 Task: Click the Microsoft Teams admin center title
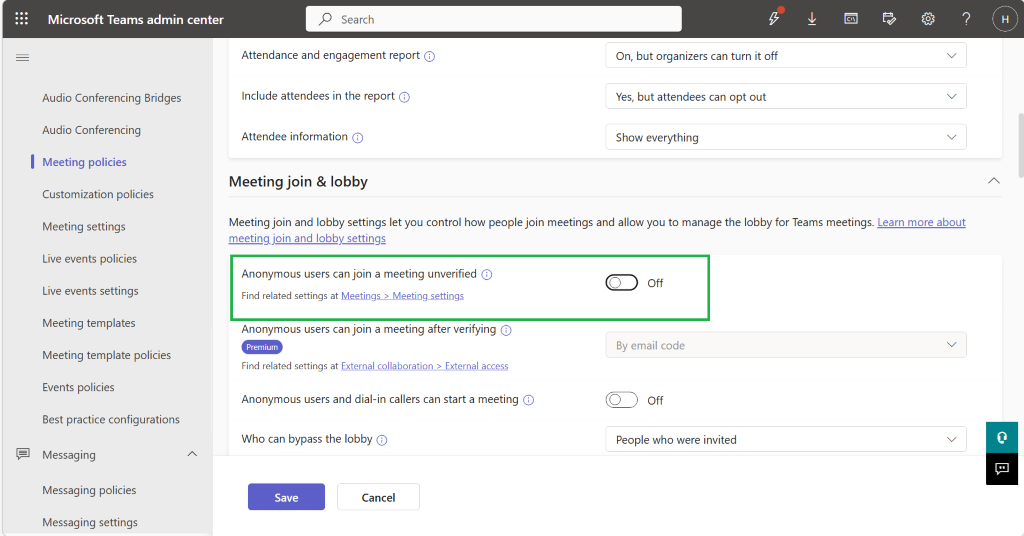[135, 20]
